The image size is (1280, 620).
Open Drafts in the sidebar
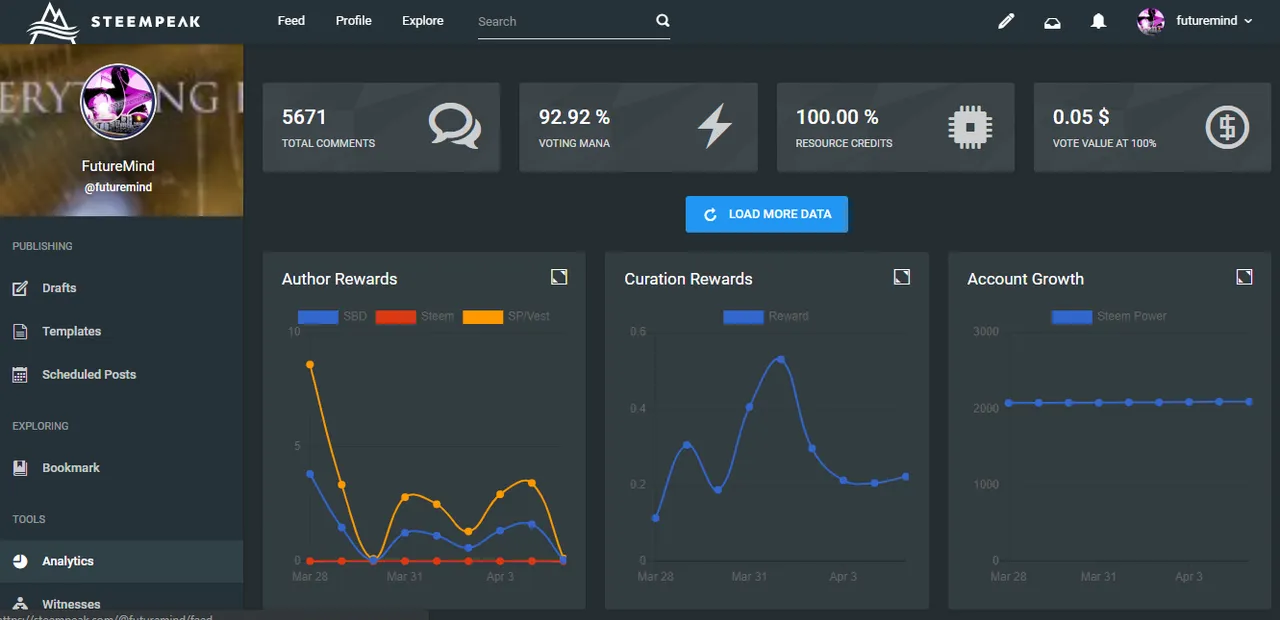click(59, 288)
